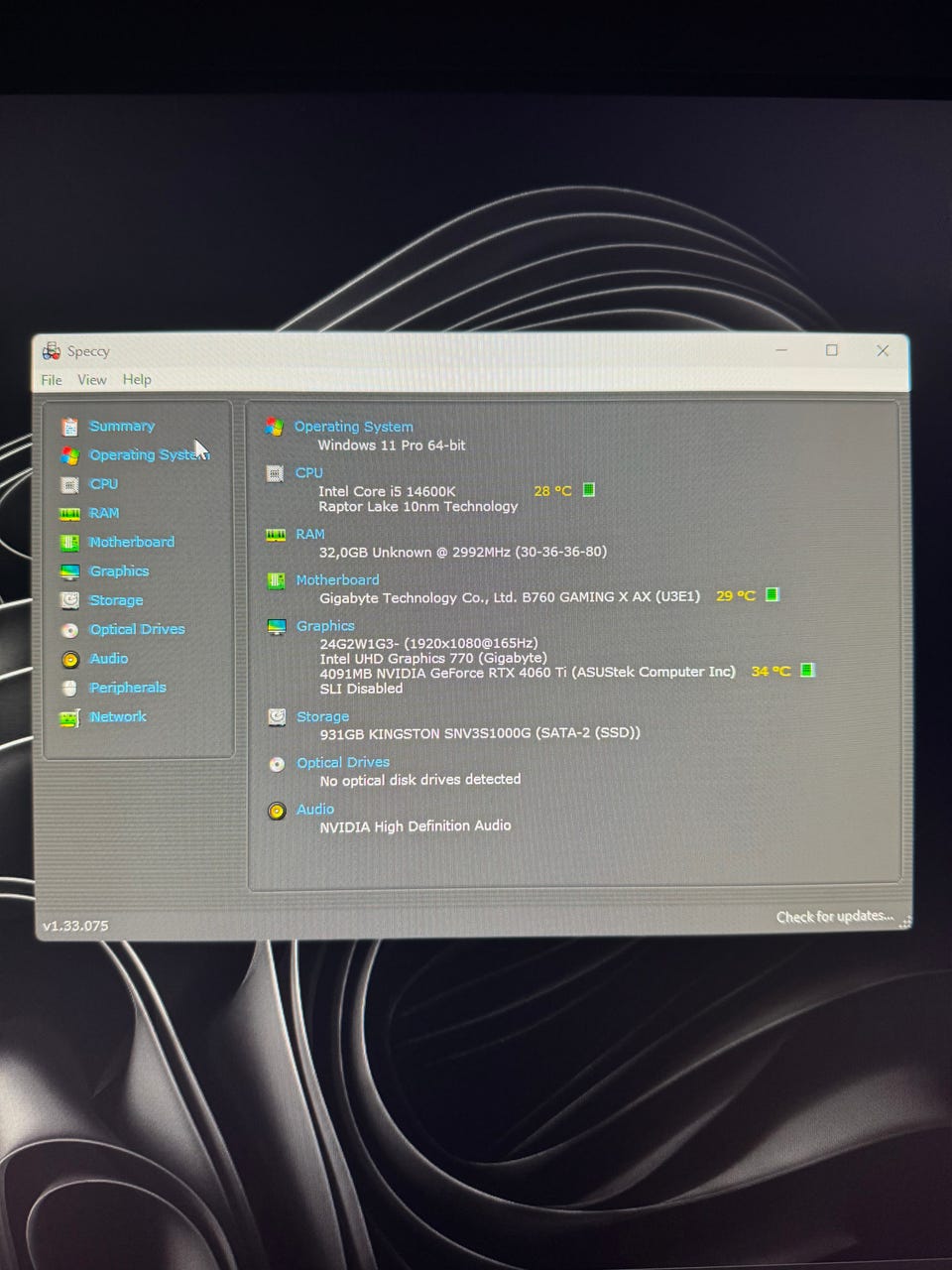
Task: Click the Audio icon in summary pane
Action: 277,811
